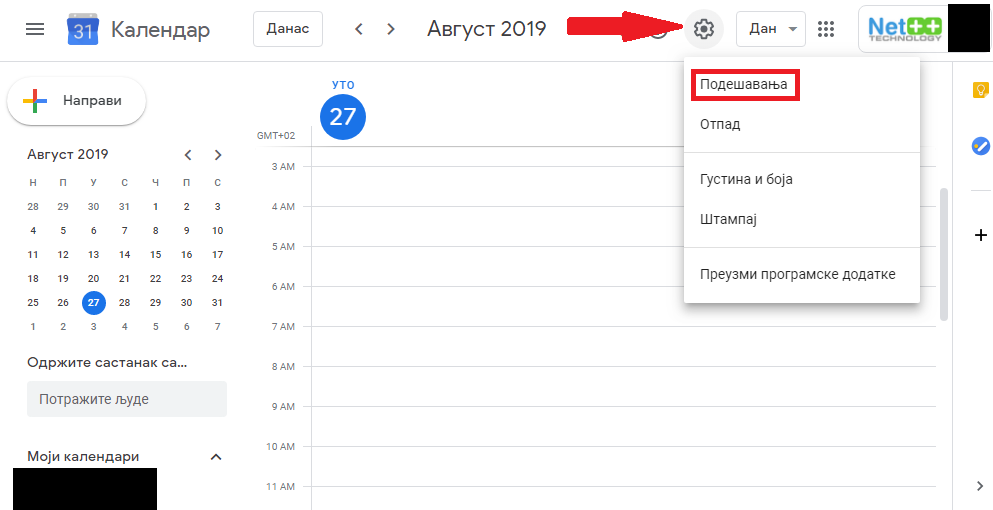Open Густина и боја option
The image size is (993, 510).
coord(746,179)
